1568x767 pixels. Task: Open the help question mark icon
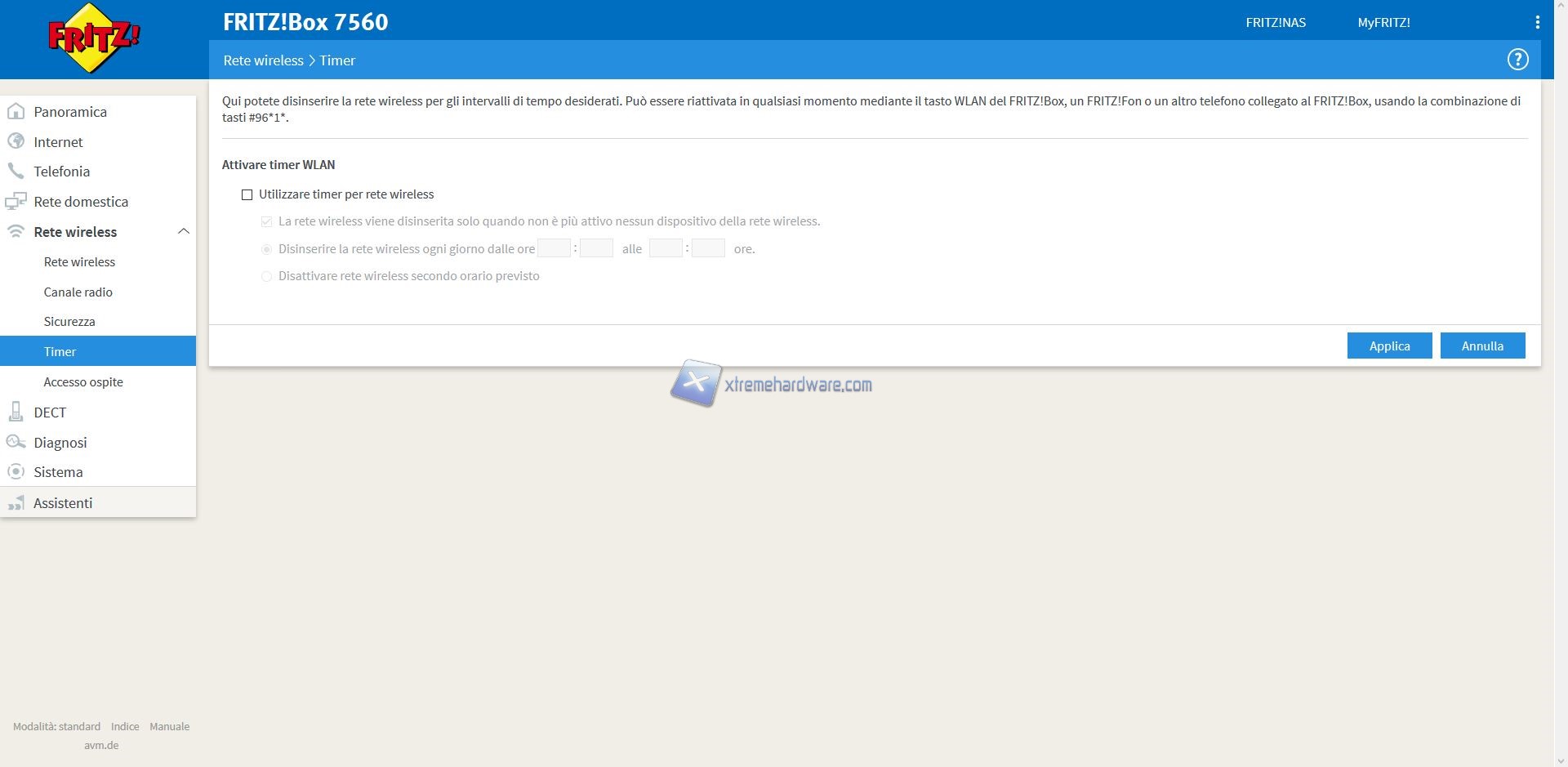[x=1517, y=60]
